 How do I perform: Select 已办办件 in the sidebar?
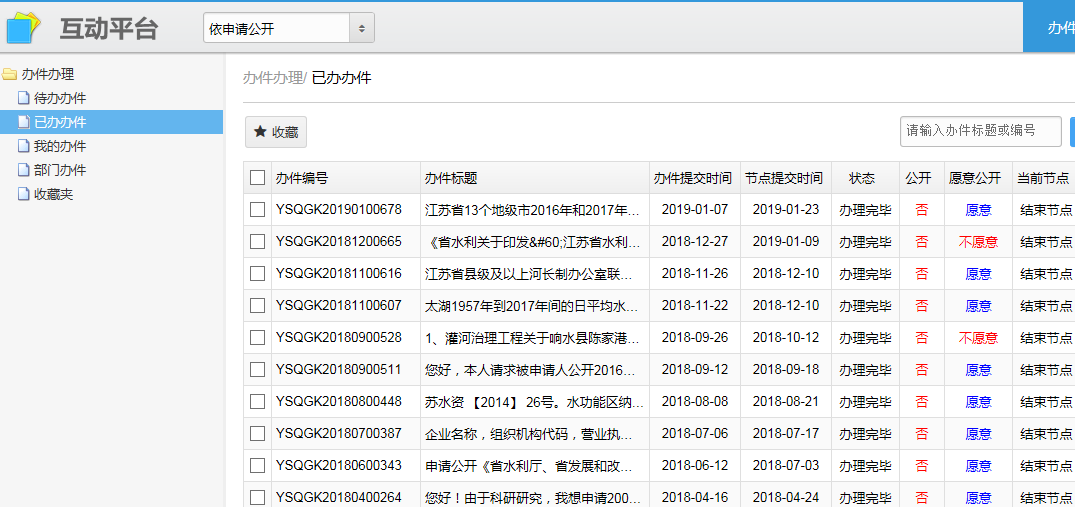(x=111, y=123)
